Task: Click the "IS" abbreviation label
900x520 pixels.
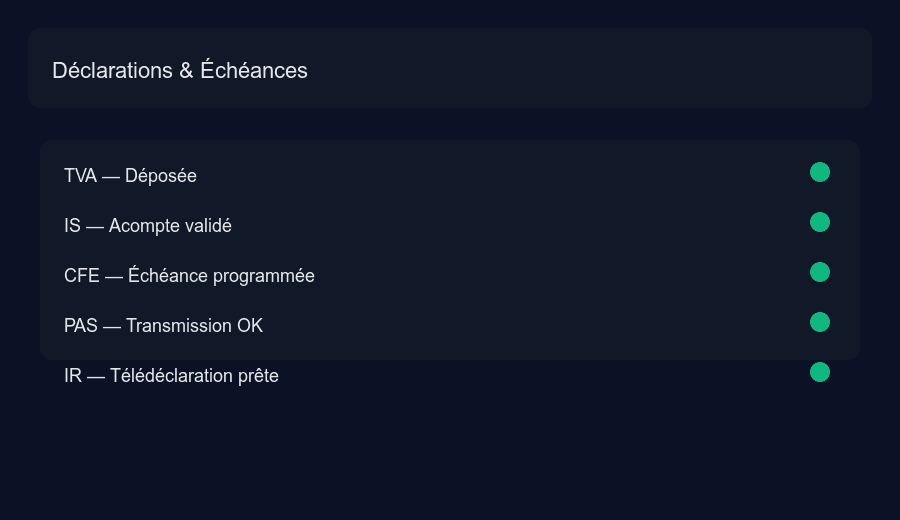Action: coord(72,226)
